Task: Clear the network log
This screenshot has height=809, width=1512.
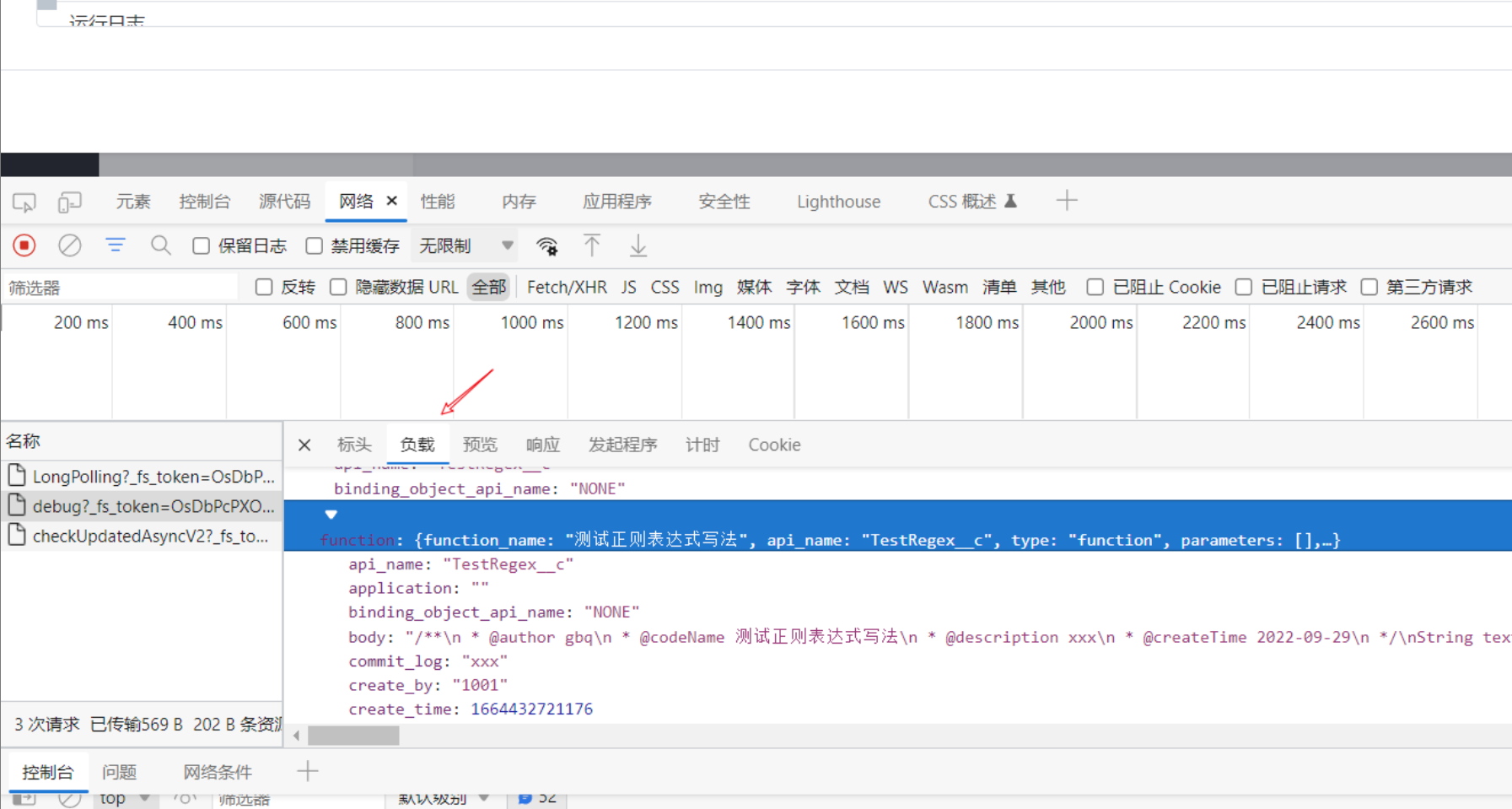Action: pyautogui.click(x=70, y=245)
